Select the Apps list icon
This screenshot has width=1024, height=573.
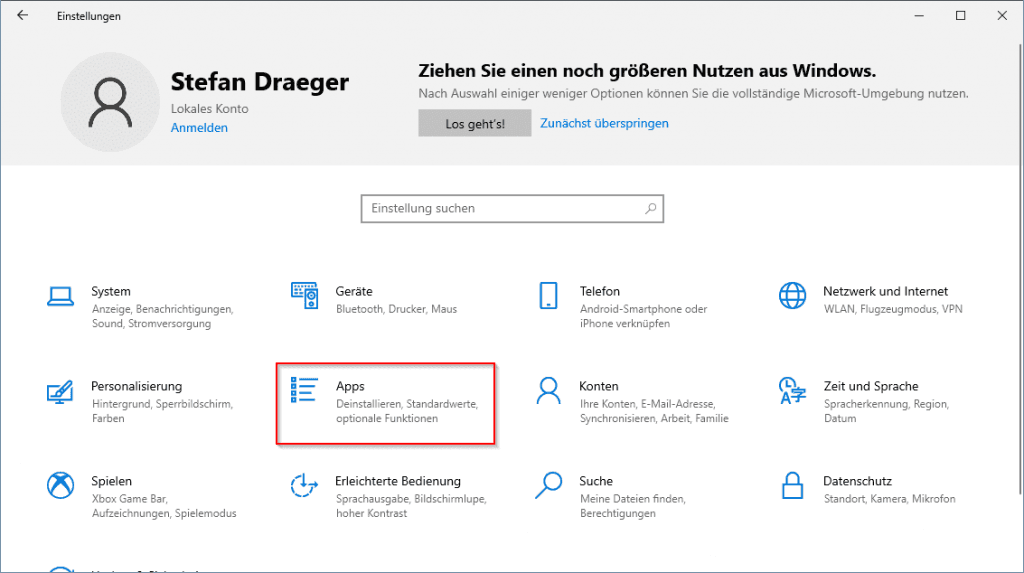coord(304,391)
